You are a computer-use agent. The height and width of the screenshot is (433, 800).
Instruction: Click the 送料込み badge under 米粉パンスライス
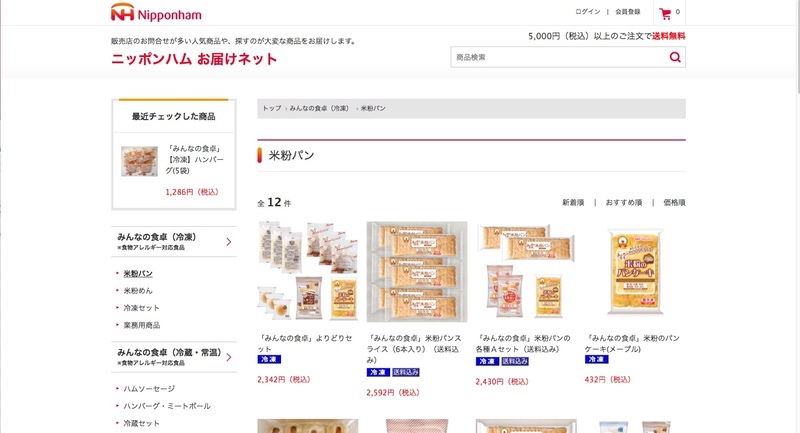point(406,372)
